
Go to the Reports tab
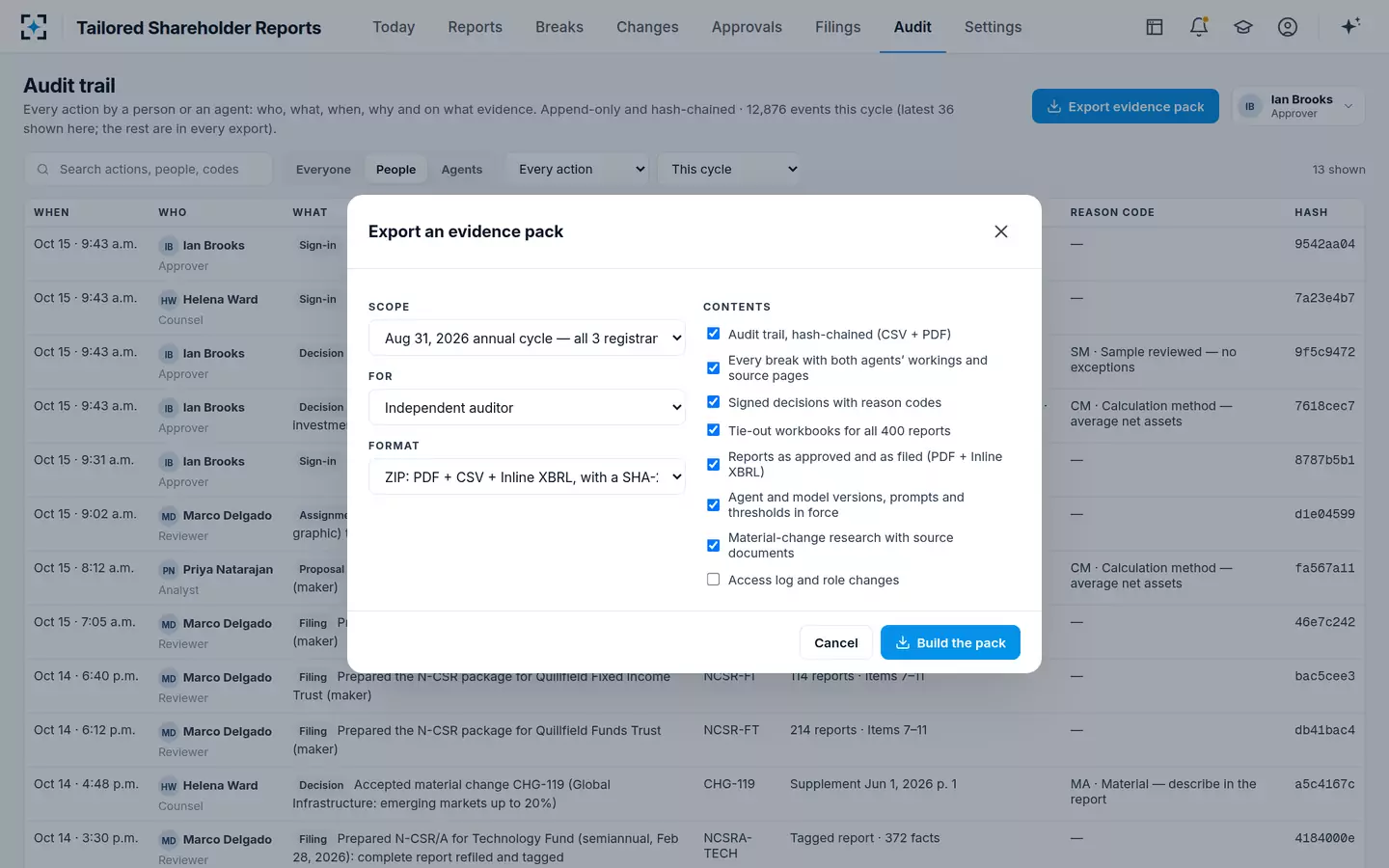475,27
